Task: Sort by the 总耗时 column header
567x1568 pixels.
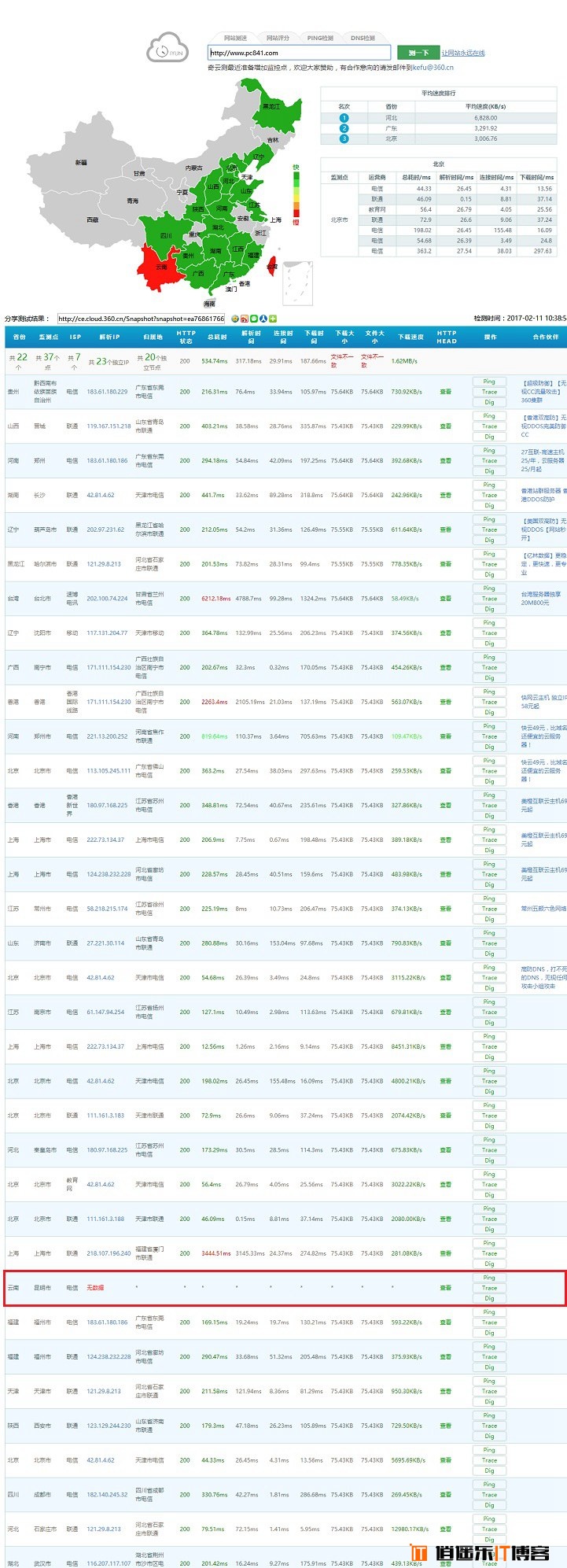Action: click(x=218, y=337)
